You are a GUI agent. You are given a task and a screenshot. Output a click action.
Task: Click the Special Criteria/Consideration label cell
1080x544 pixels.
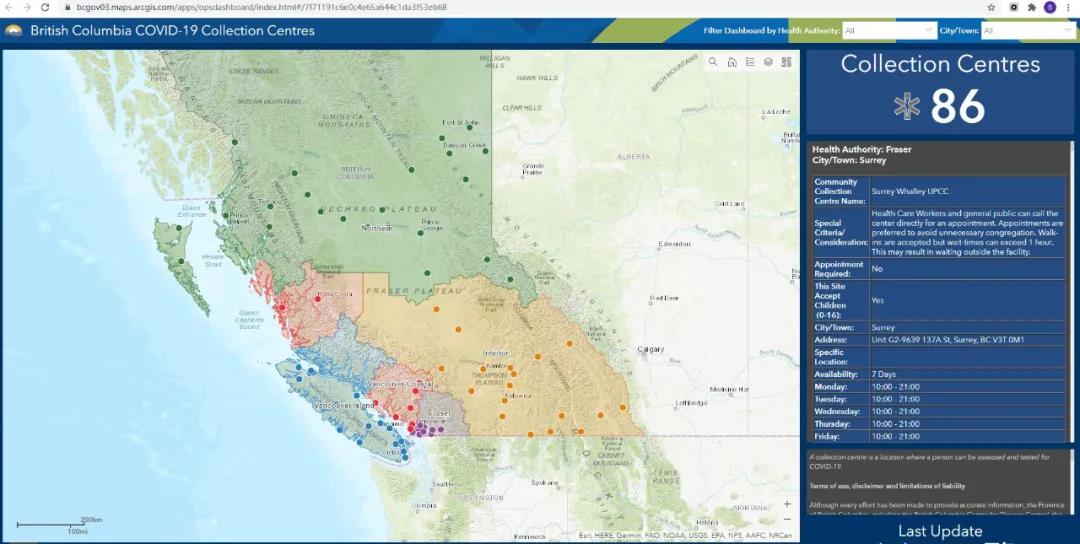840,233
